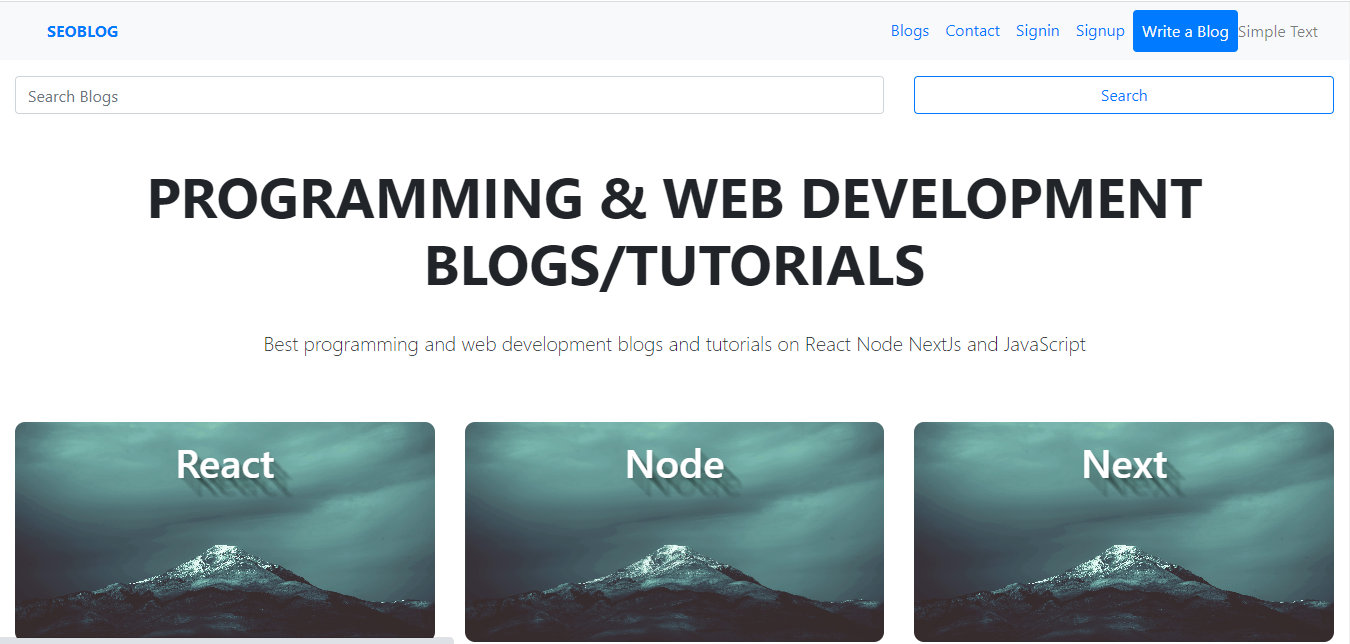The width and height of the screenshot is (1350, 644).
Task: Open the Signin nav link
Action: [x=1037, y=31]
